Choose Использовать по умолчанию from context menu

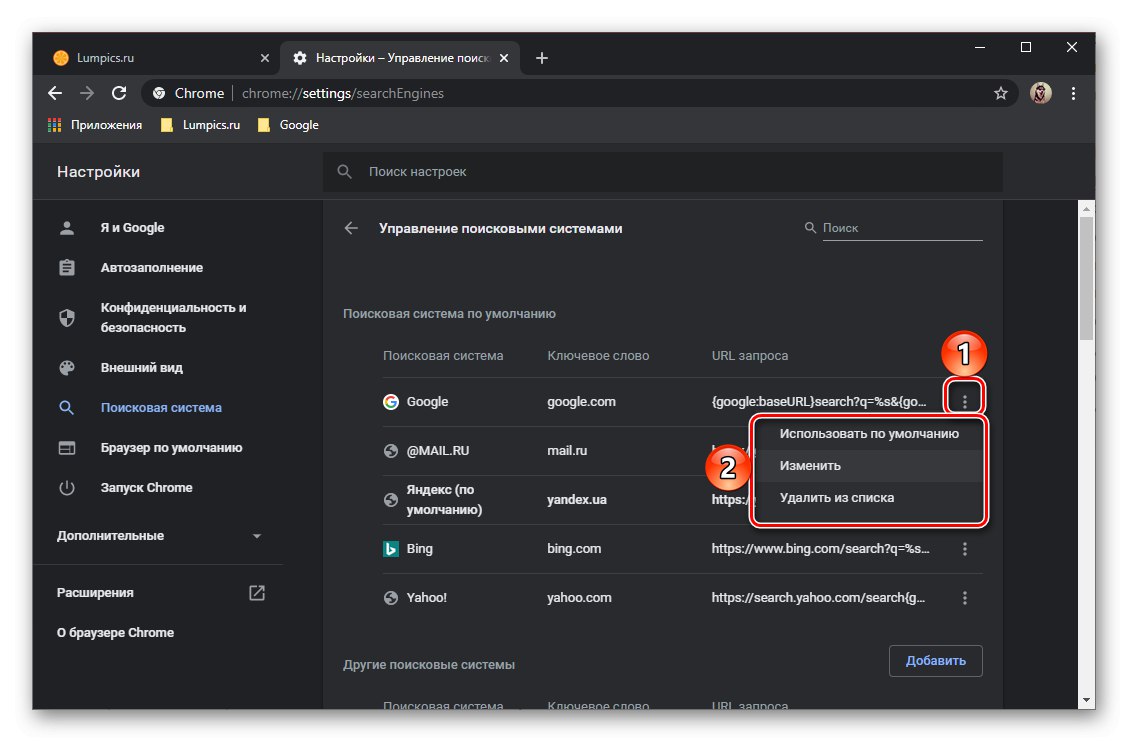pyautogui.click(x=869, y=434)
